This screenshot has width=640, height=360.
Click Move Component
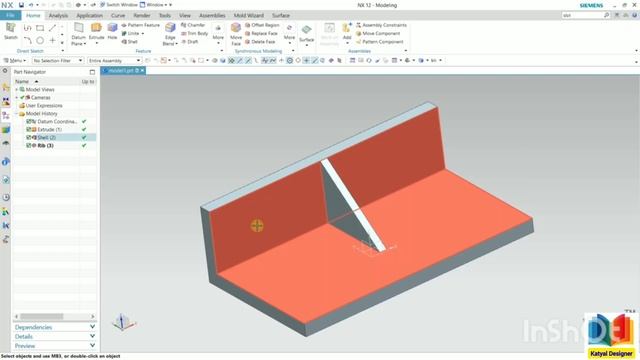tap(378, 33)
